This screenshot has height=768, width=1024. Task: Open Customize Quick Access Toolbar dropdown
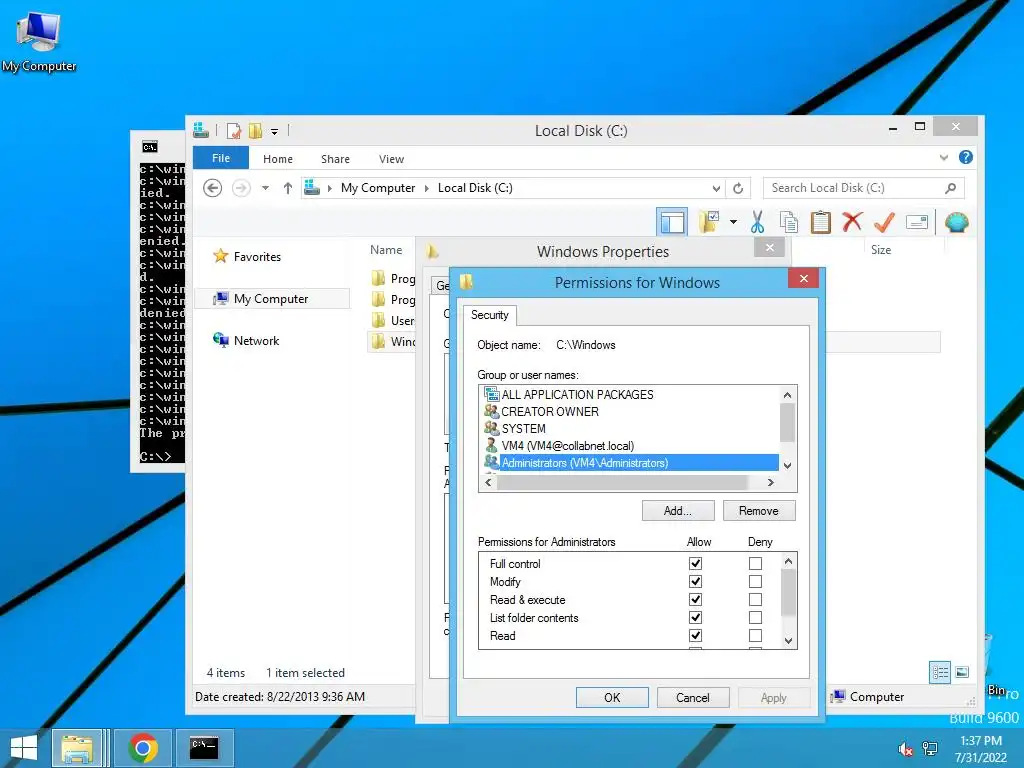274,132
